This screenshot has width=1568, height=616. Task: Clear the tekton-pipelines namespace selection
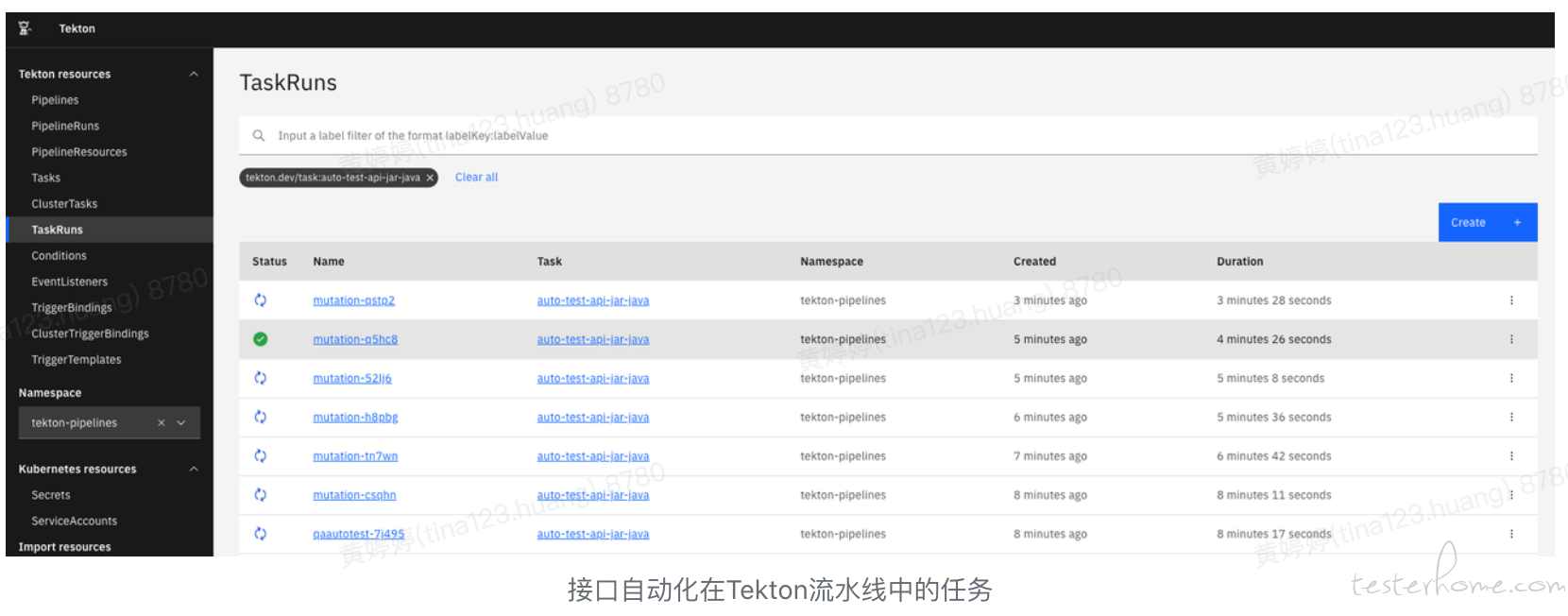tap(162, 423)
